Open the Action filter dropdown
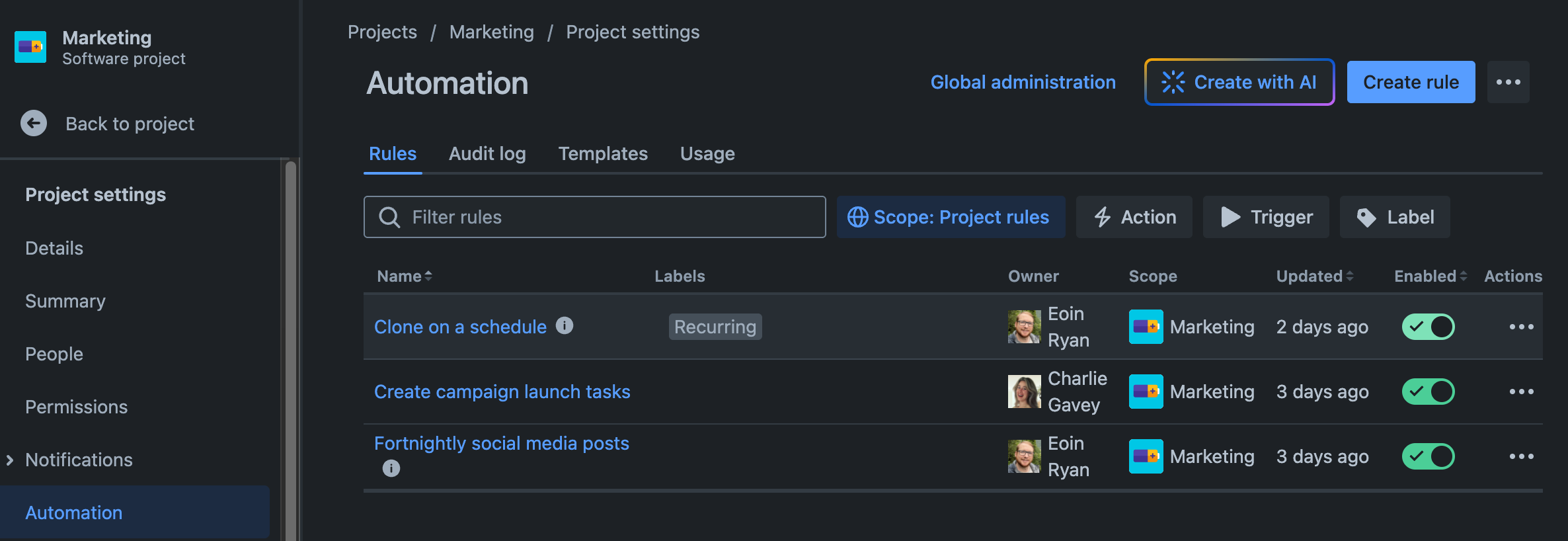Screen dimensions: 1568x541 1134,217
